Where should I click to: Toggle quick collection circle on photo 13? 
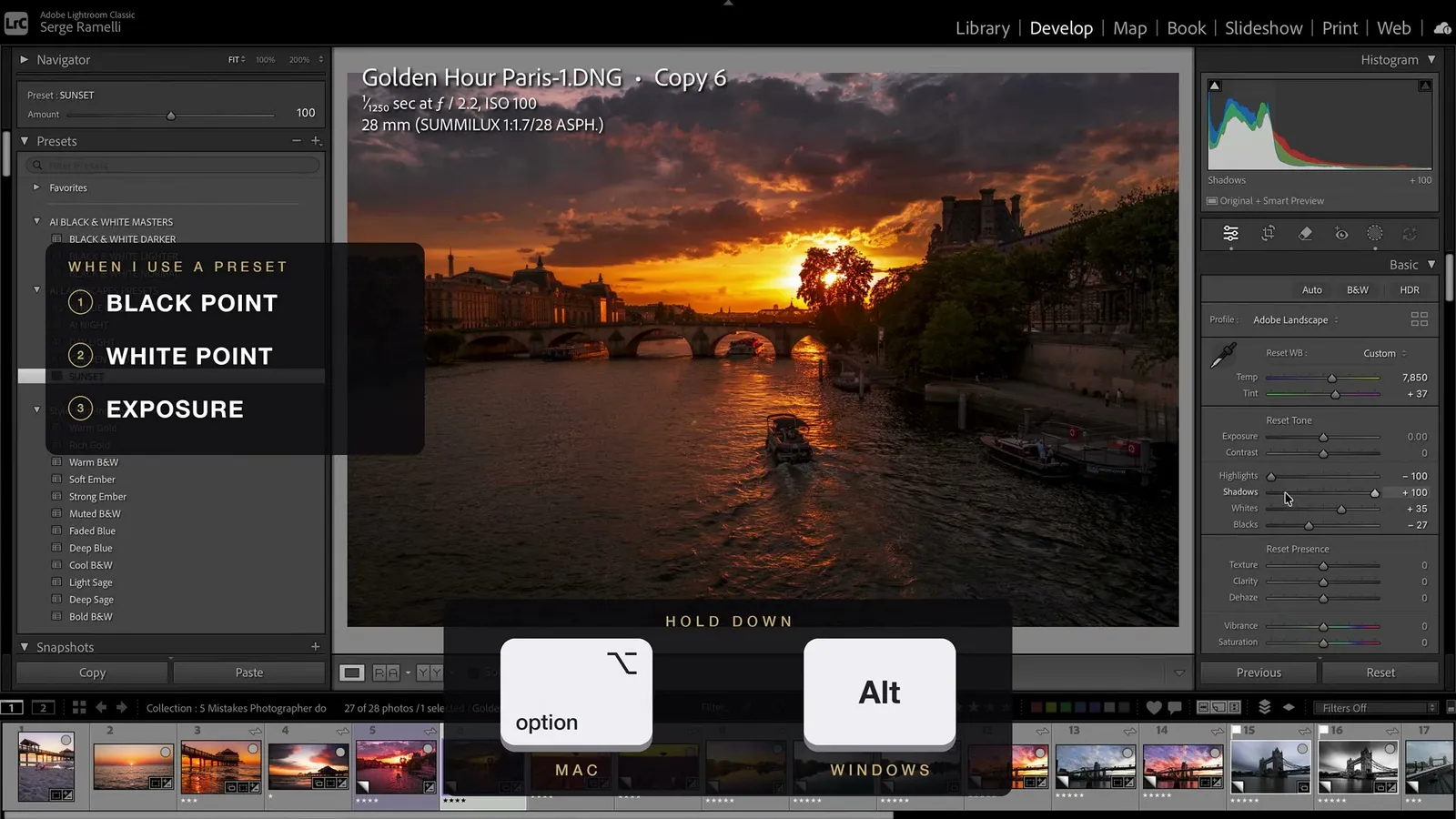coord(1127,753)
